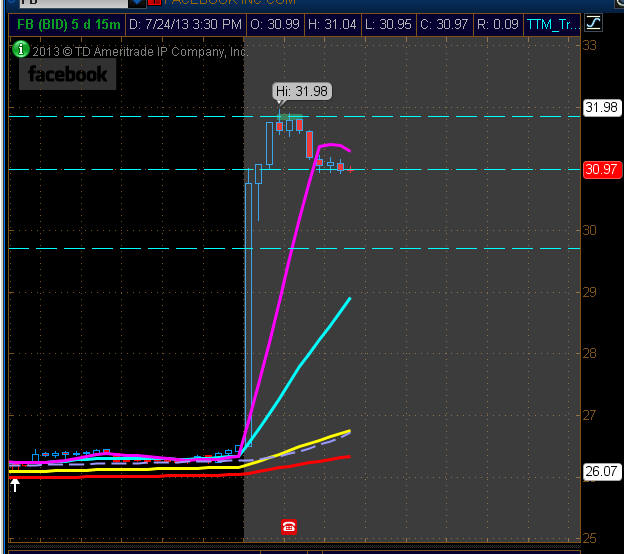
Task: Click the 26.07 price axis label
Action: pos(601,471)
